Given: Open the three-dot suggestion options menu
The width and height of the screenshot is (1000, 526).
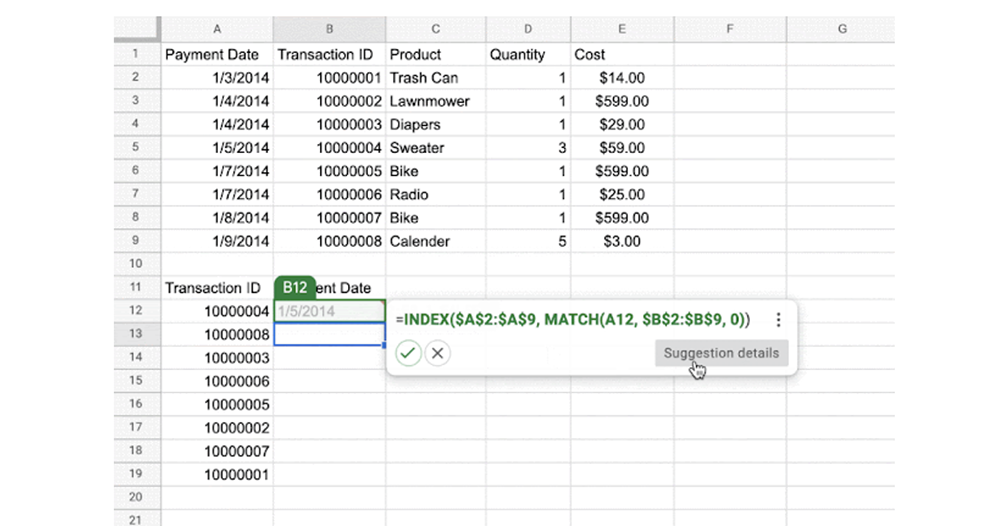Looking at the screenshot, I should point(778,319).
